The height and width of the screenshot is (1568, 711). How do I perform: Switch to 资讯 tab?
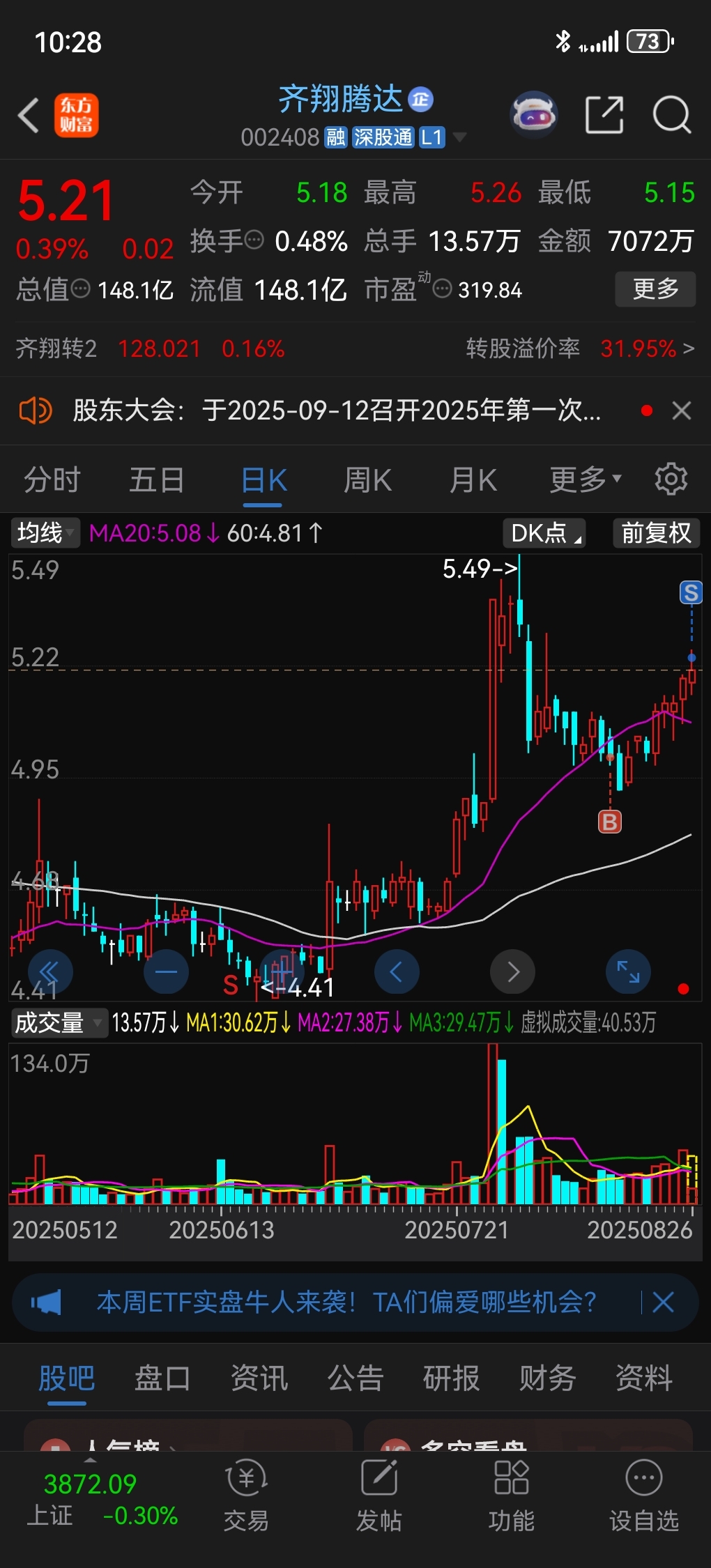coord(259,1378)
